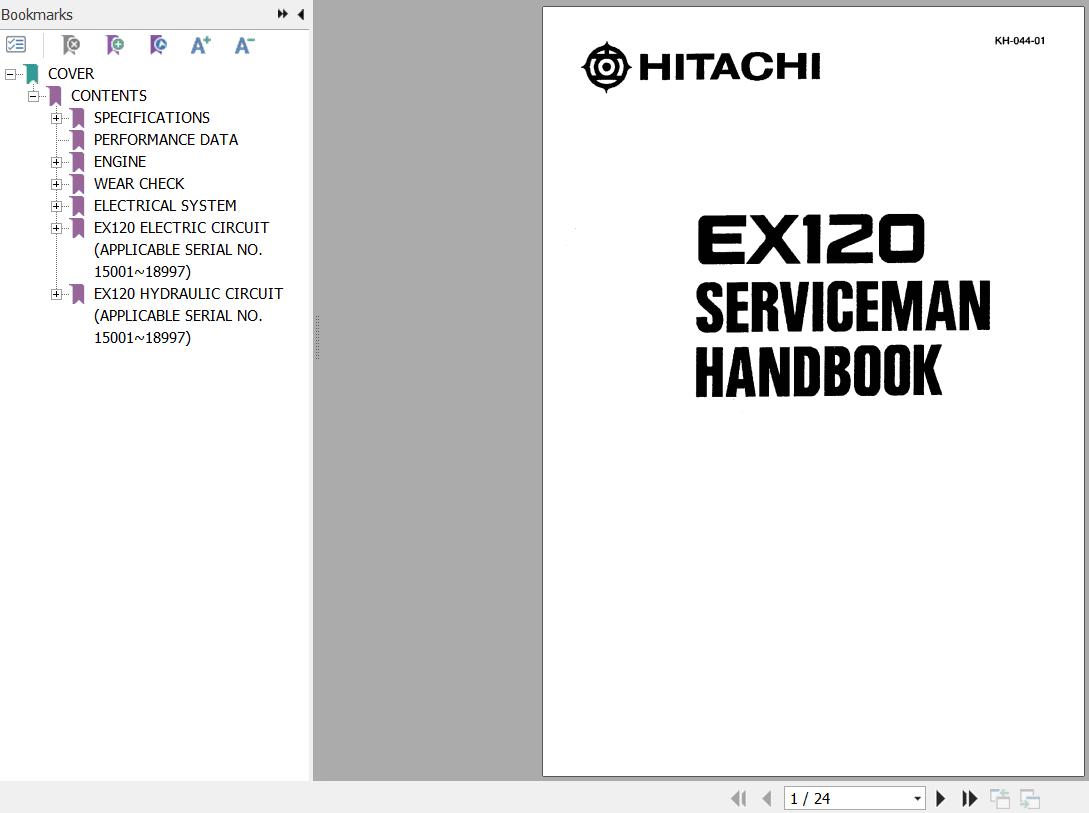Select the WEAR CHECK bookmark

[139, 184]
